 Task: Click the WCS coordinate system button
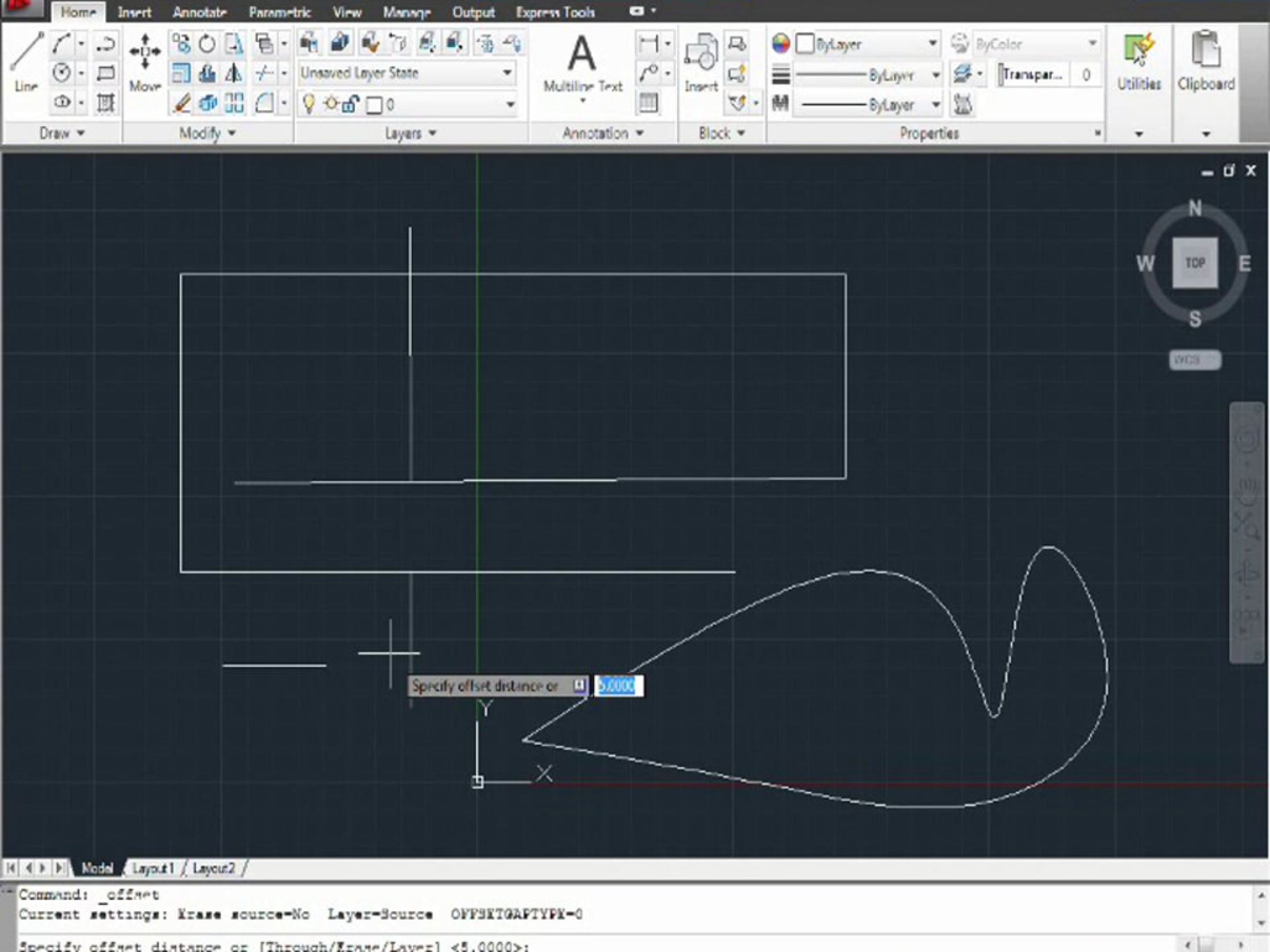point(1195,360)
